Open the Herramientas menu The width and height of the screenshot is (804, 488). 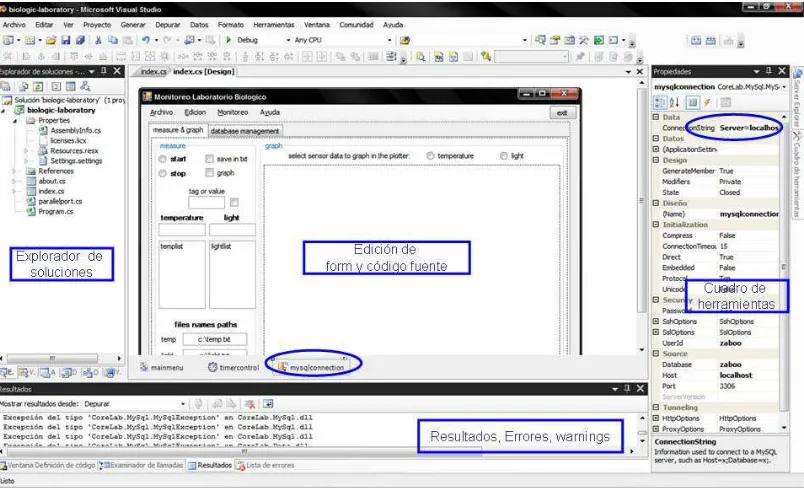click(x=274, y=25)
